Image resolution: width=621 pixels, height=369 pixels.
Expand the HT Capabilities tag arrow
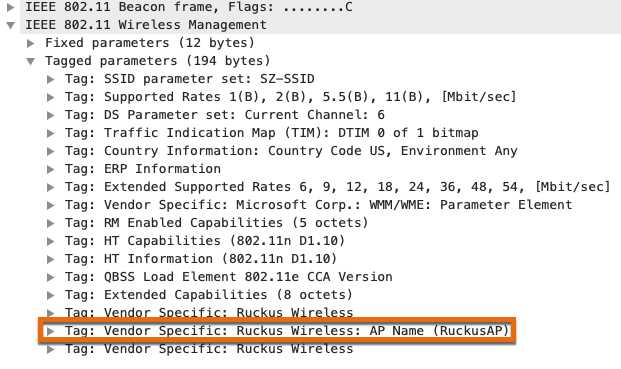click(x=50, y=241)
